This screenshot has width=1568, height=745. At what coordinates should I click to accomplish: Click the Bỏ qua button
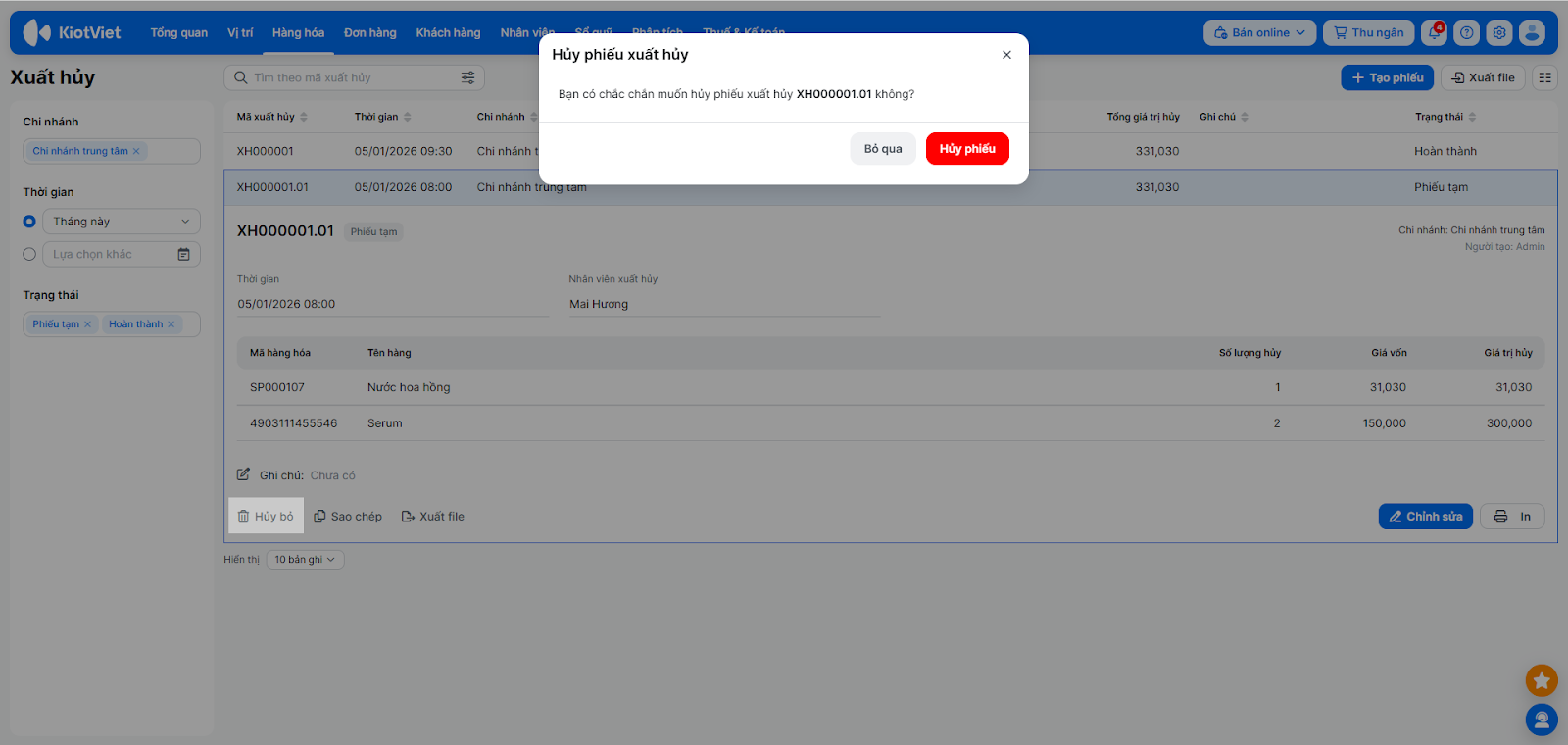coord(883,149)
